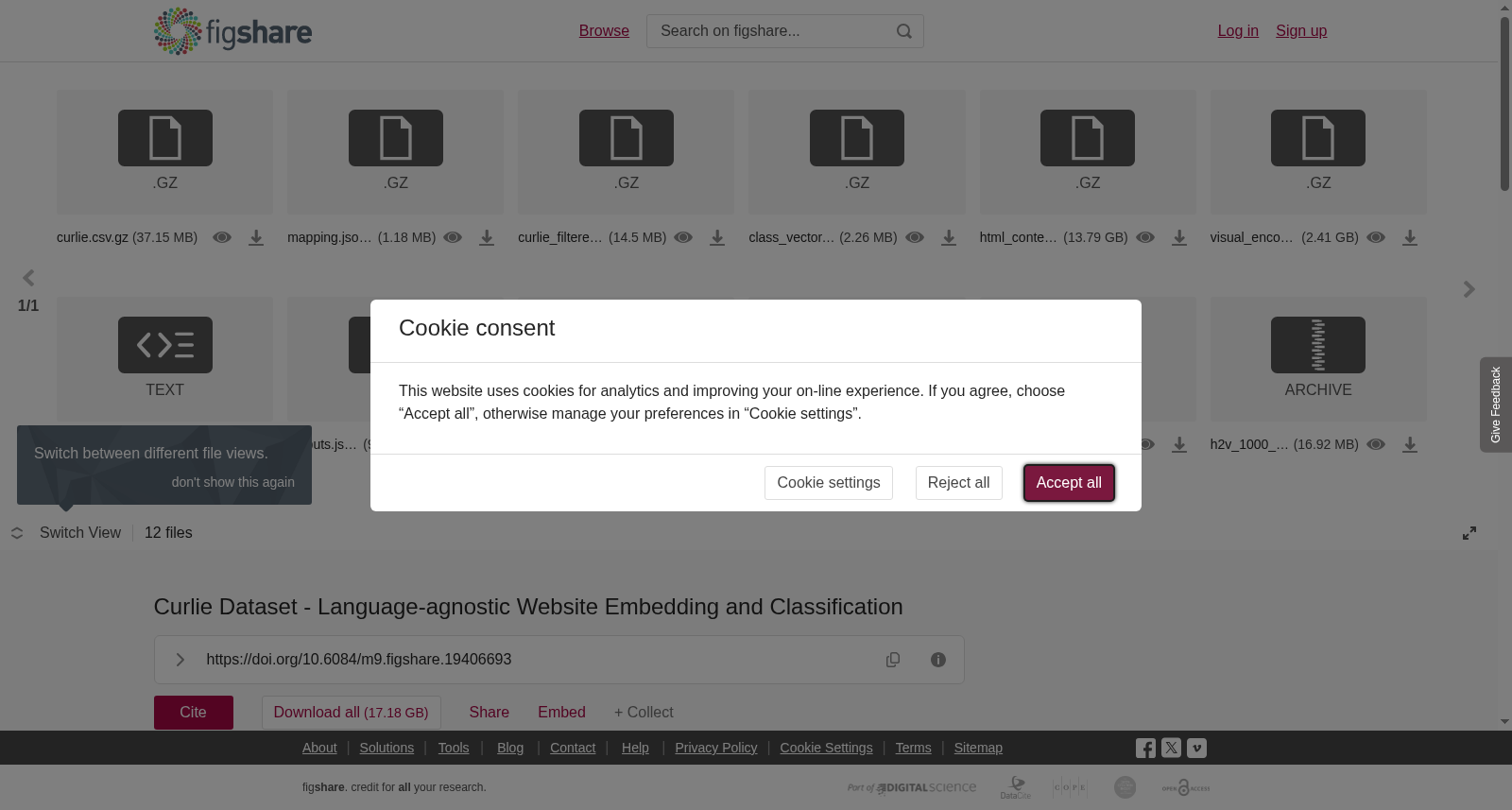Open Privacy Policy footer link
The image size is (1512, 810).
(x=716, y=748)
